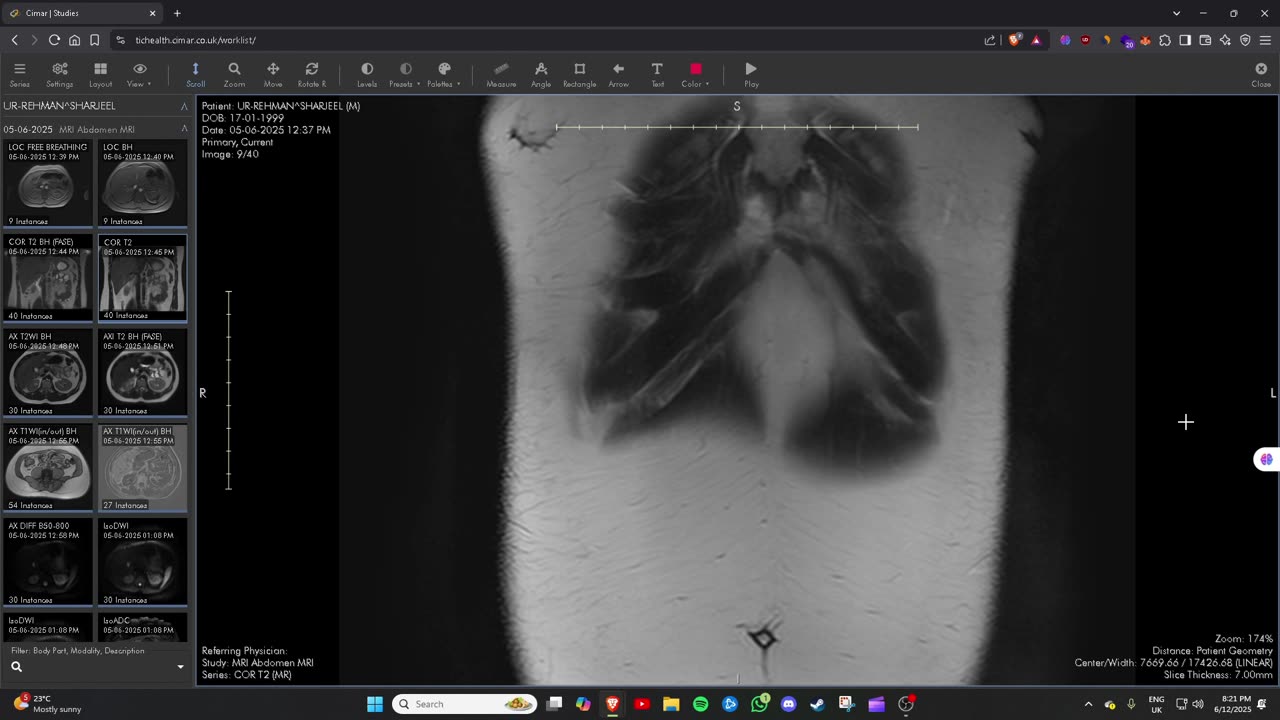Open the Brave Shields lion icon

click(x=1015, y=40)
